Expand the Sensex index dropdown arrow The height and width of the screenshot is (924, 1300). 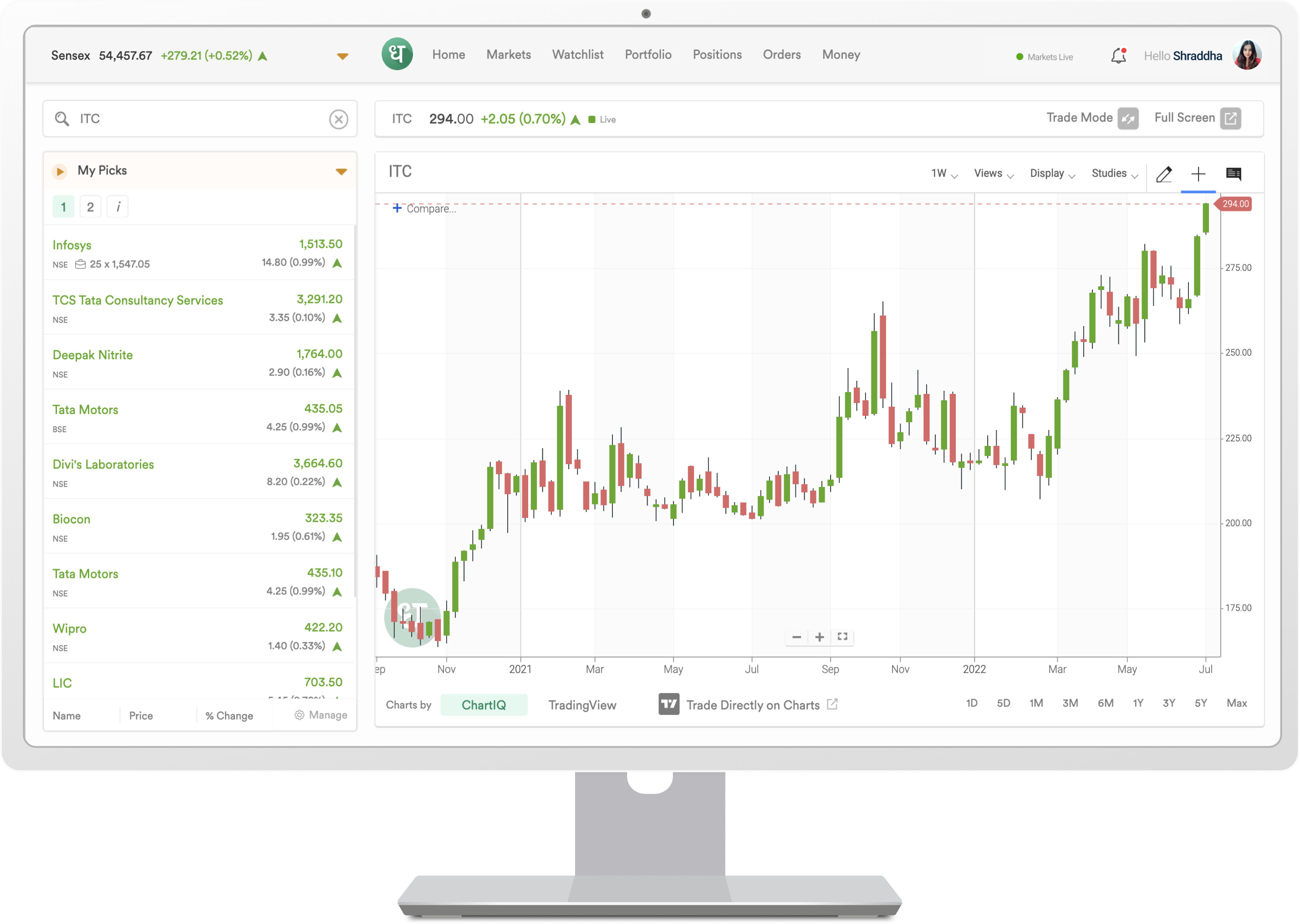[342, 56]
